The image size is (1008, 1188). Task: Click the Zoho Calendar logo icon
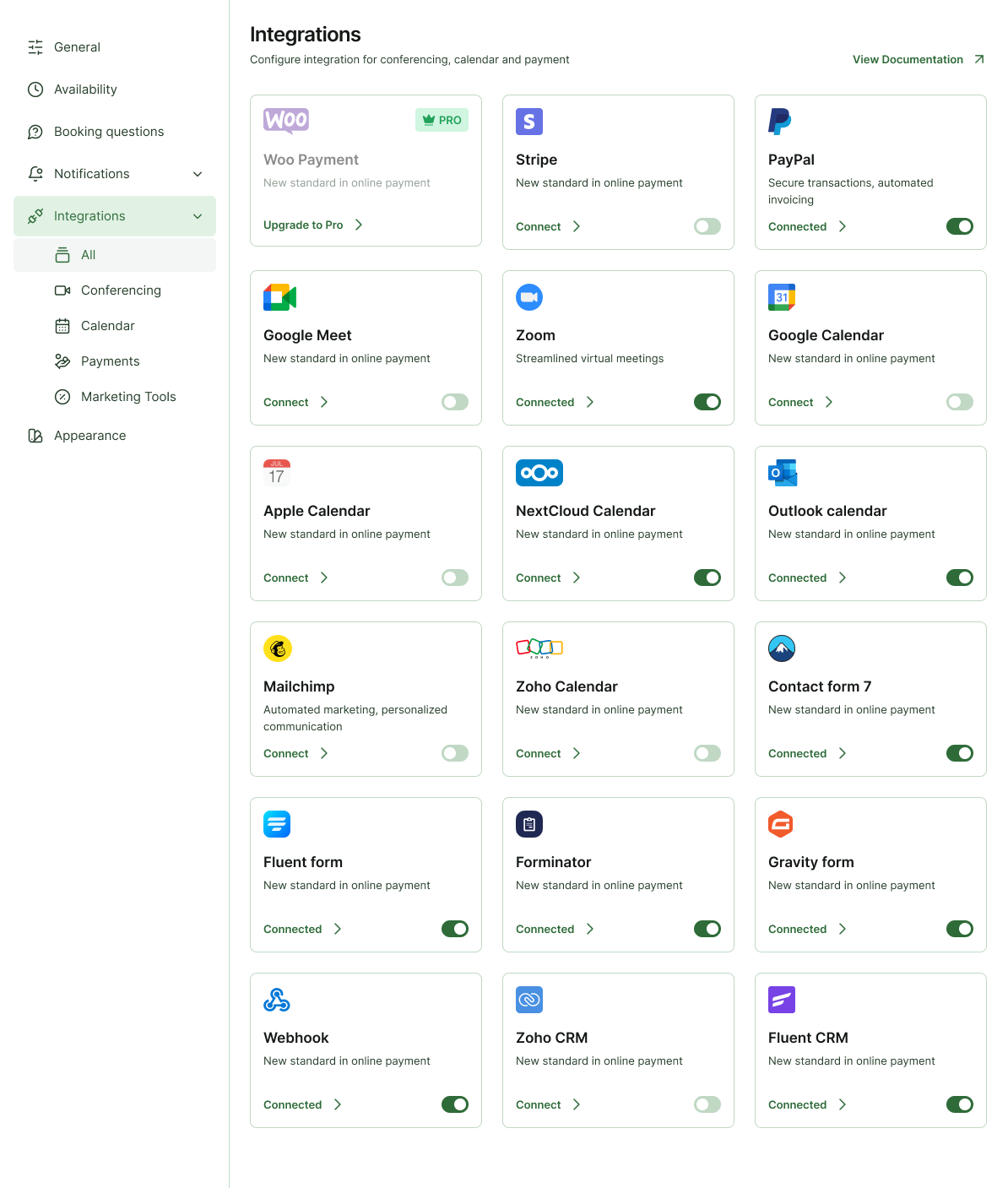[x=539, y=648]
